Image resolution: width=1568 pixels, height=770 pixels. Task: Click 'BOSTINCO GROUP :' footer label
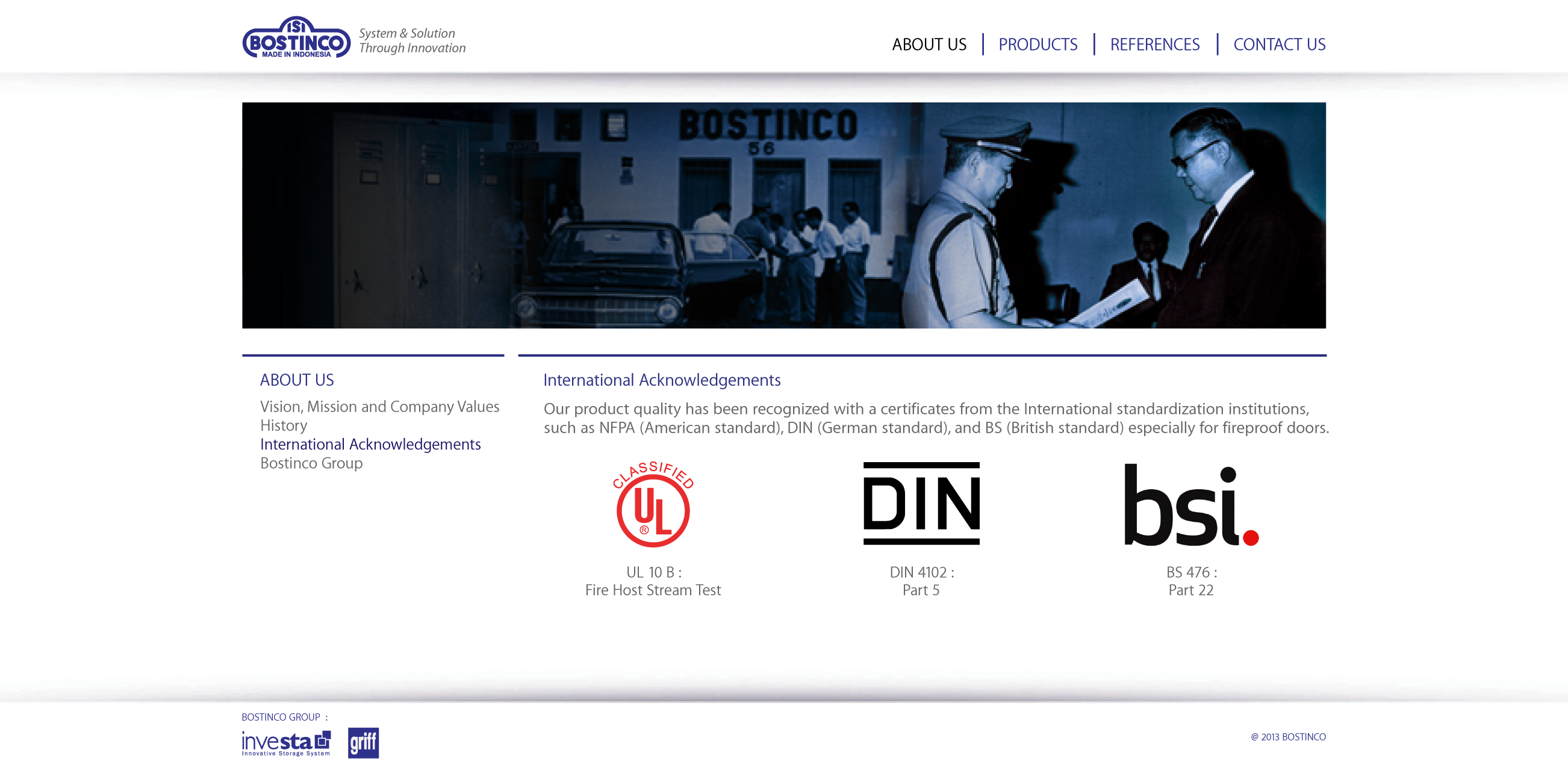pyautogui.click(x=285, y=717)
